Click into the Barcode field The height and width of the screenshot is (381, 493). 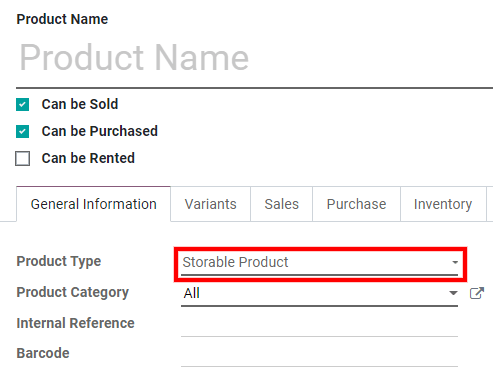319,354
